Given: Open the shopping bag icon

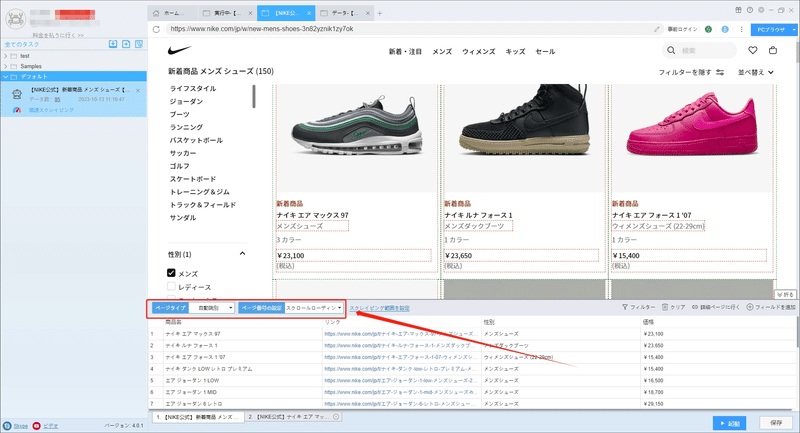Looking at the screenshot, I should coord(773,50).
